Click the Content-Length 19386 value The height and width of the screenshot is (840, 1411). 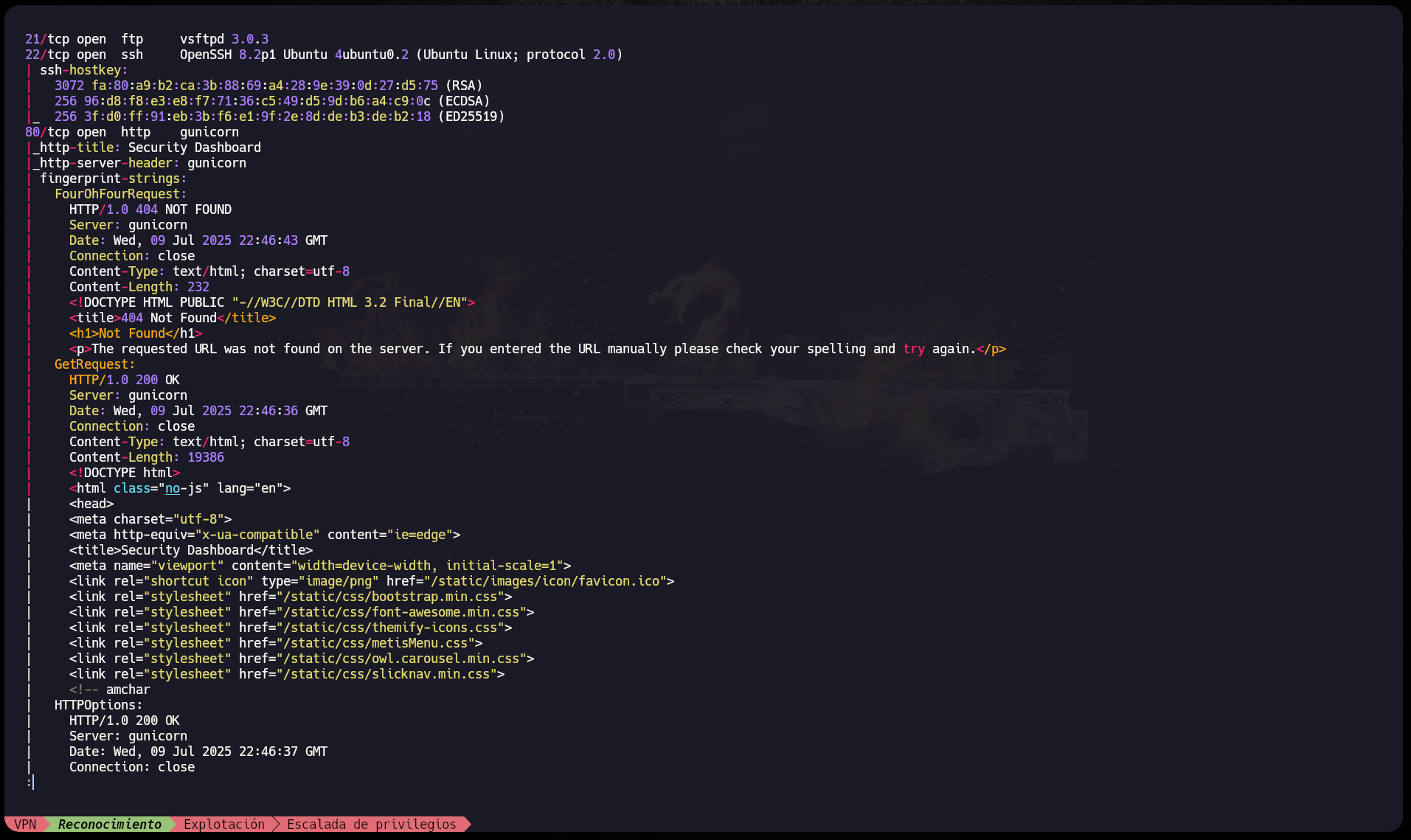[205, 457]
